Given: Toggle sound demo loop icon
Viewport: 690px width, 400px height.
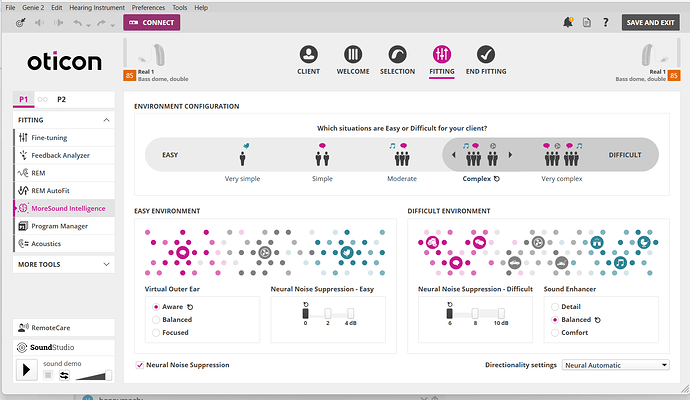Looking at the screenshot, I should 64,375.
